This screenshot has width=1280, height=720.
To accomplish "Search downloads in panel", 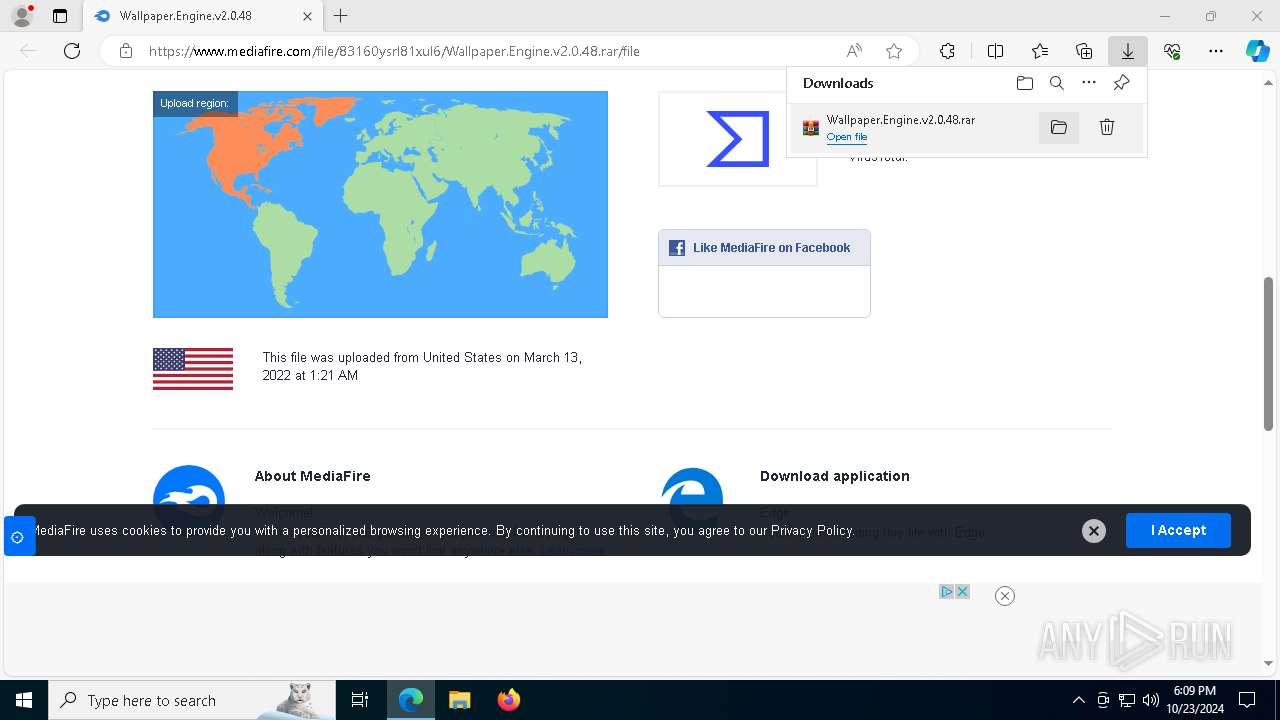I will [1056, 83].
